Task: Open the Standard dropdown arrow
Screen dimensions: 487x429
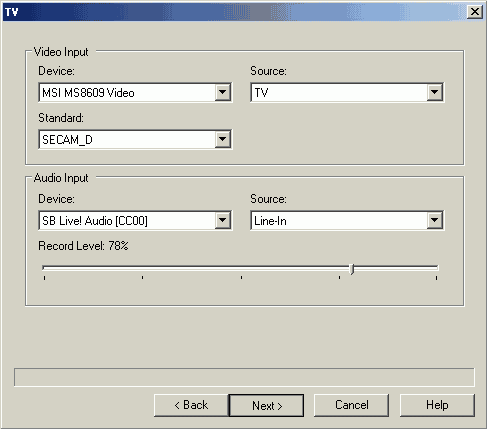Action: (x=223, y=139)
